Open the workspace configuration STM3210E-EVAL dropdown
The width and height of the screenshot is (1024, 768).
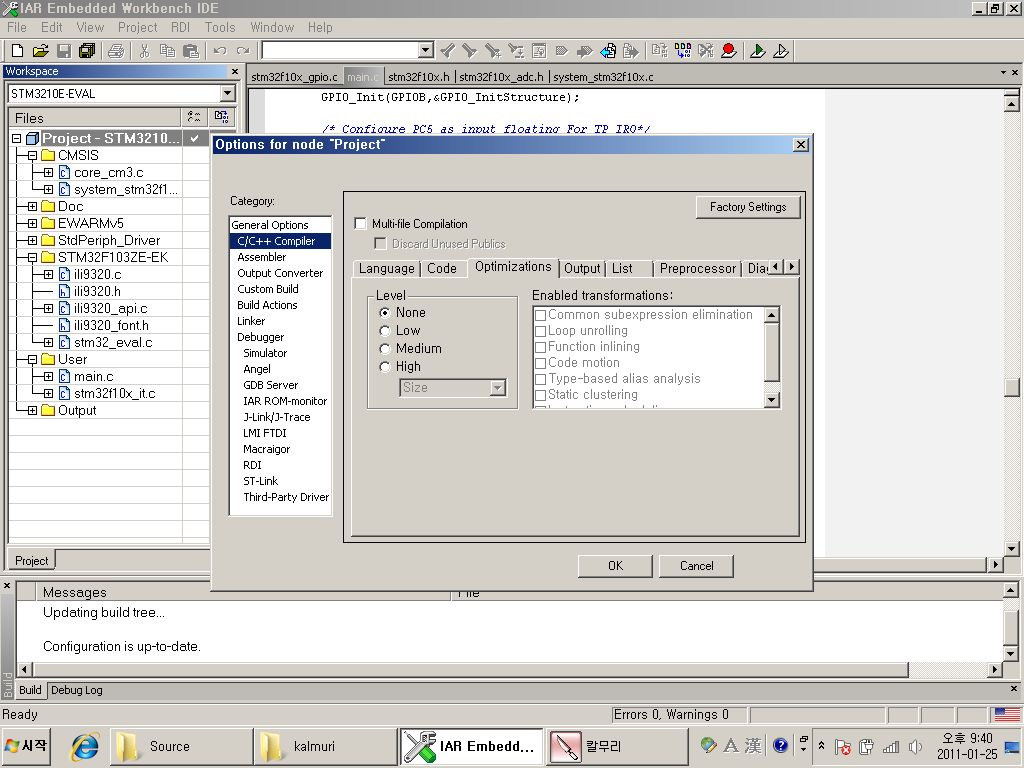[x=227, y=93]
